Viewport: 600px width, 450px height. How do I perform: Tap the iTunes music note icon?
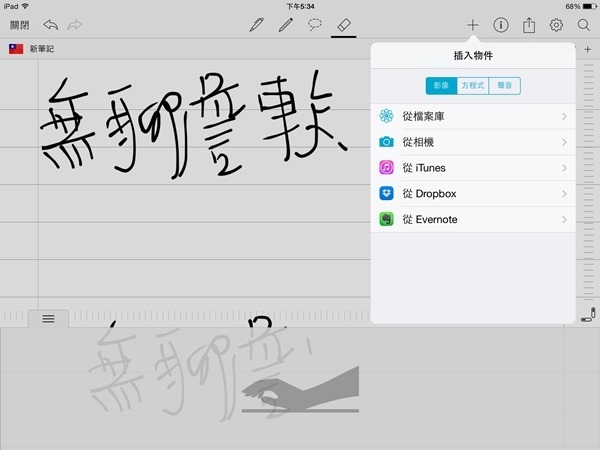[x=386, y=168]
